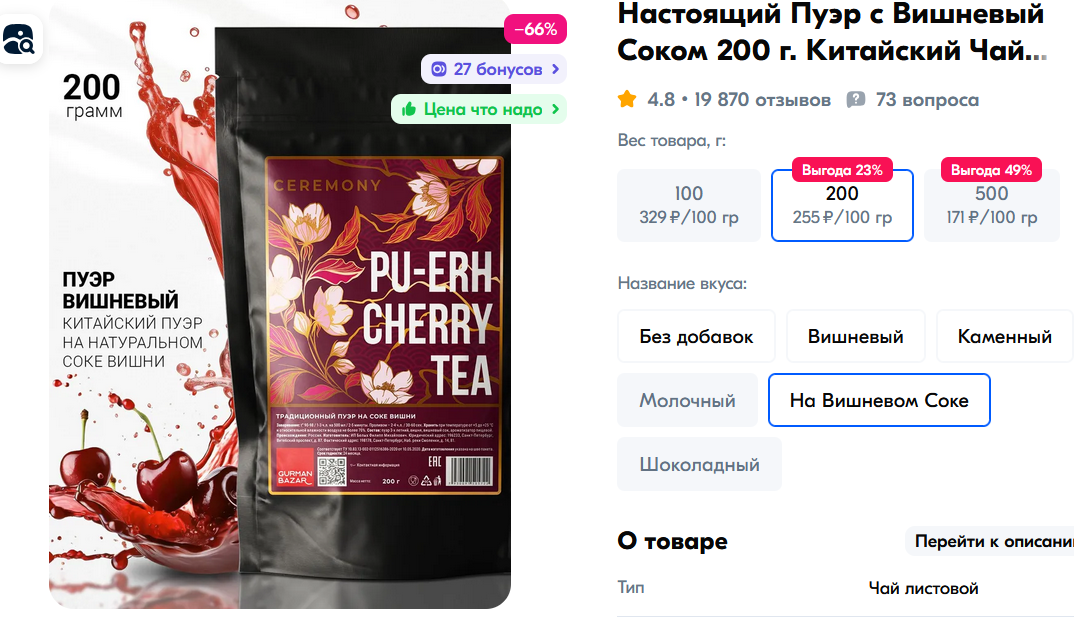1074x623 pixels.
Task: Select the 100 g weight option
Action: tap(688, 205)
